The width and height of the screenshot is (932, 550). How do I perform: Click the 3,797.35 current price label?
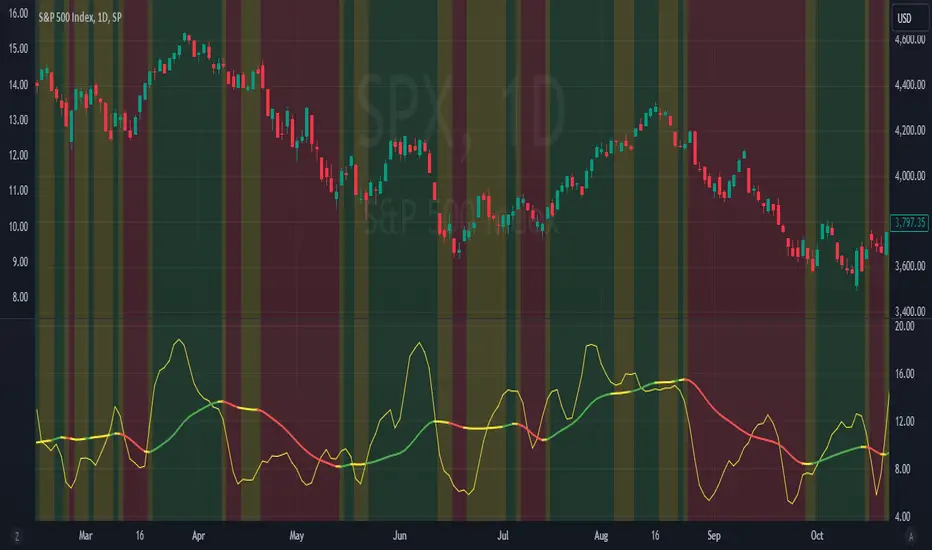coord(910,222)
